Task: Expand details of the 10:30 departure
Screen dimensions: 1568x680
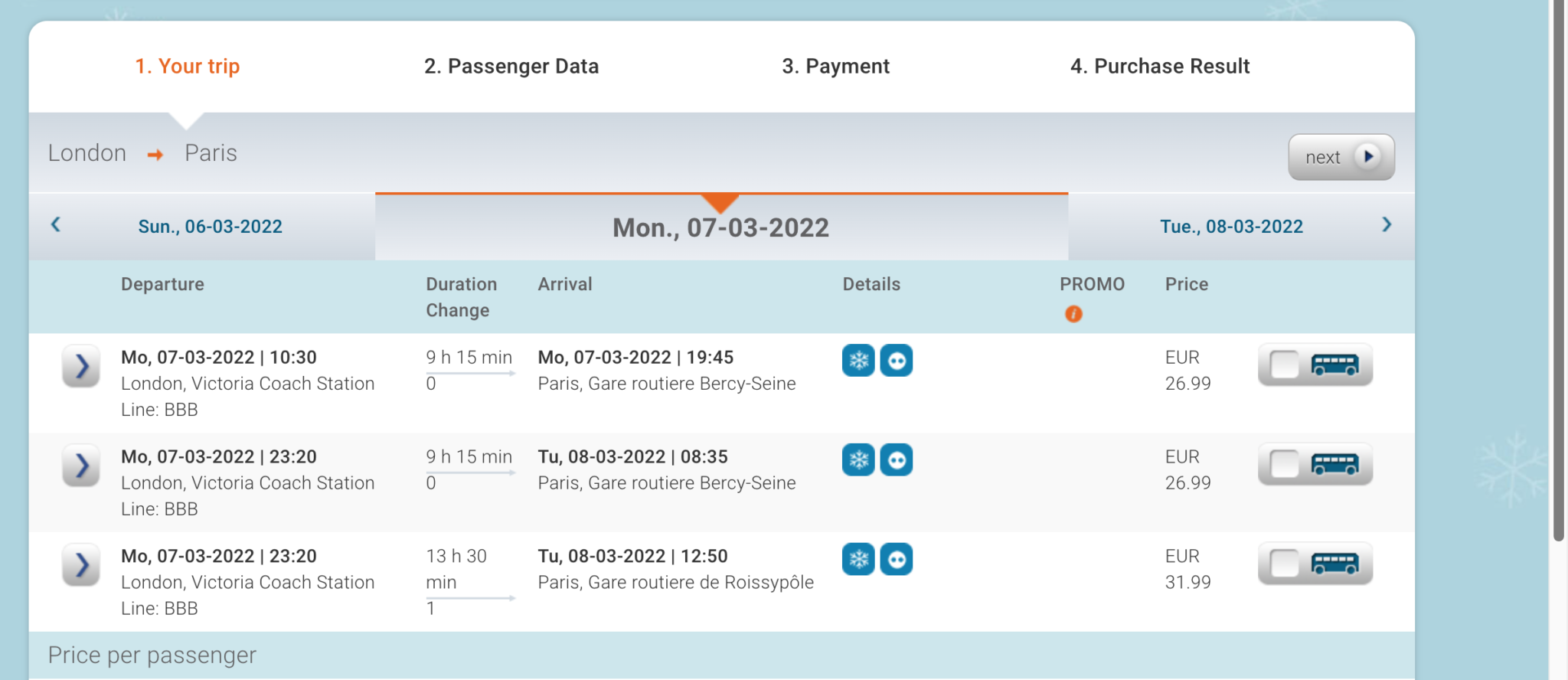Action: (81, 367)
